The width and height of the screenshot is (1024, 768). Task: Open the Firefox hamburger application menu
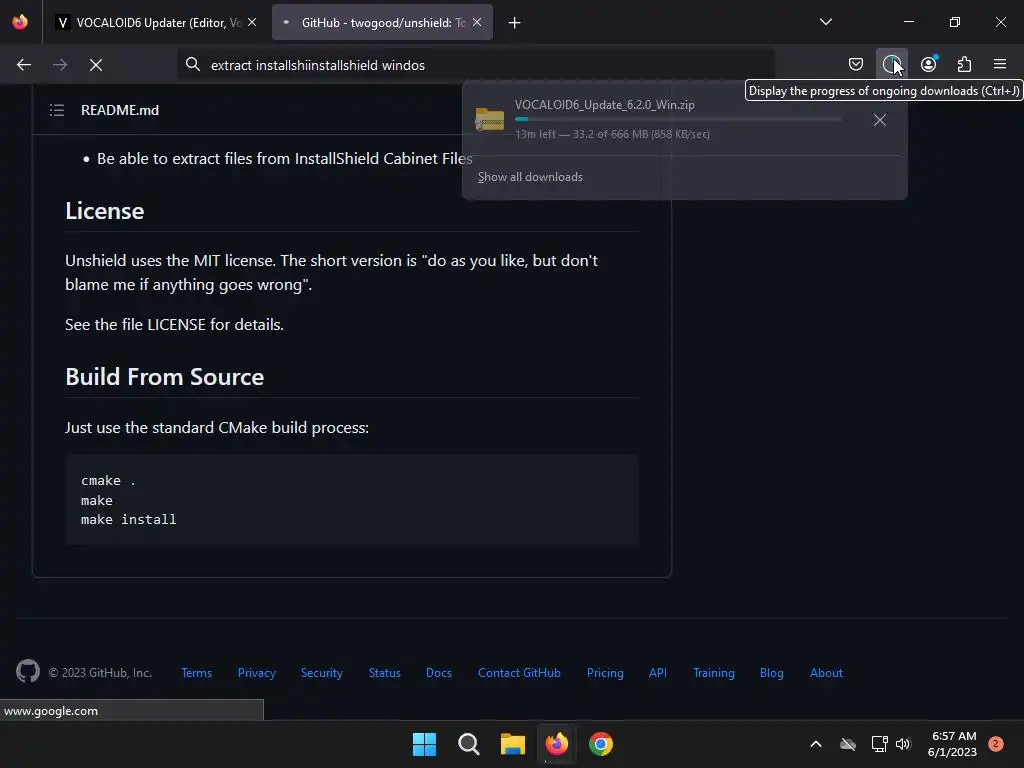tap(1000, 64)
